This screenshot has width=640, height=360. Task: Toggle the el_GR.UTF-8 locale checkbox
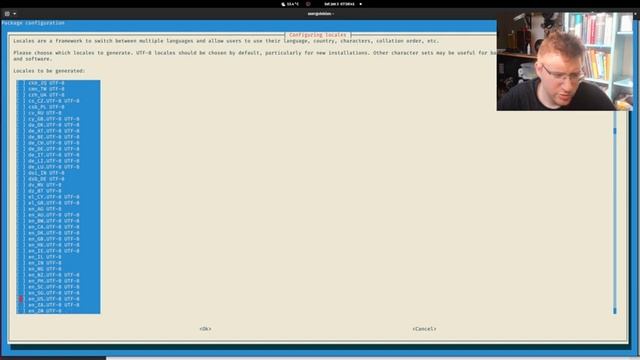[21, 203]
